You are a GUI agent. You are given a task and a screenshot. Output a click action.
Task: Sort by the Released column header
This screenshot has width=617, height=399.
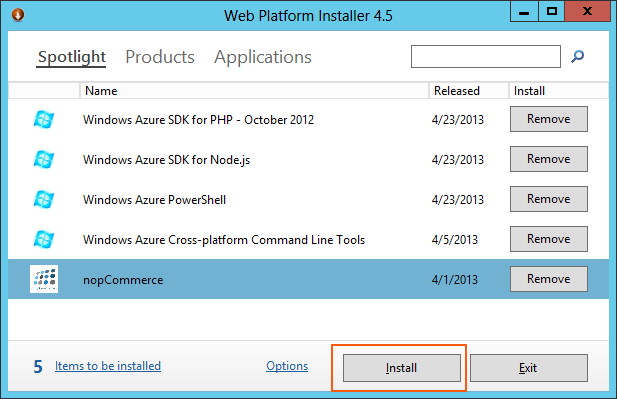(468, 91)
